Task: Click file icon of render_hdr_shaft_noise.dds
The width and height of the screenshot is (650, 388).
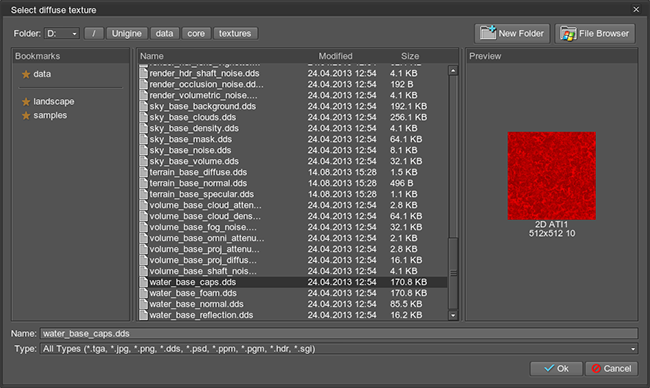Action: click(143, 73)
